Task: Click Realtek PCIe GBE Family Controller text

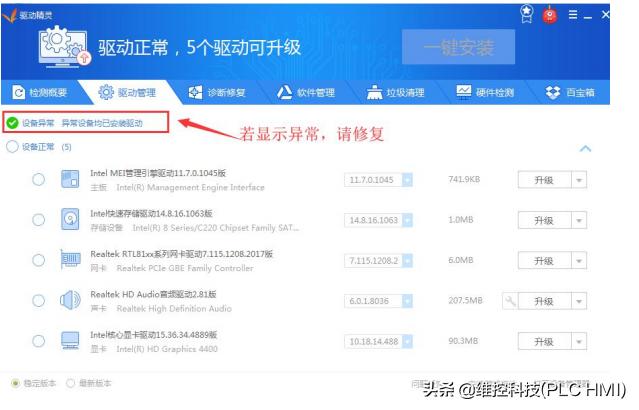Action: tap(185, 268)
